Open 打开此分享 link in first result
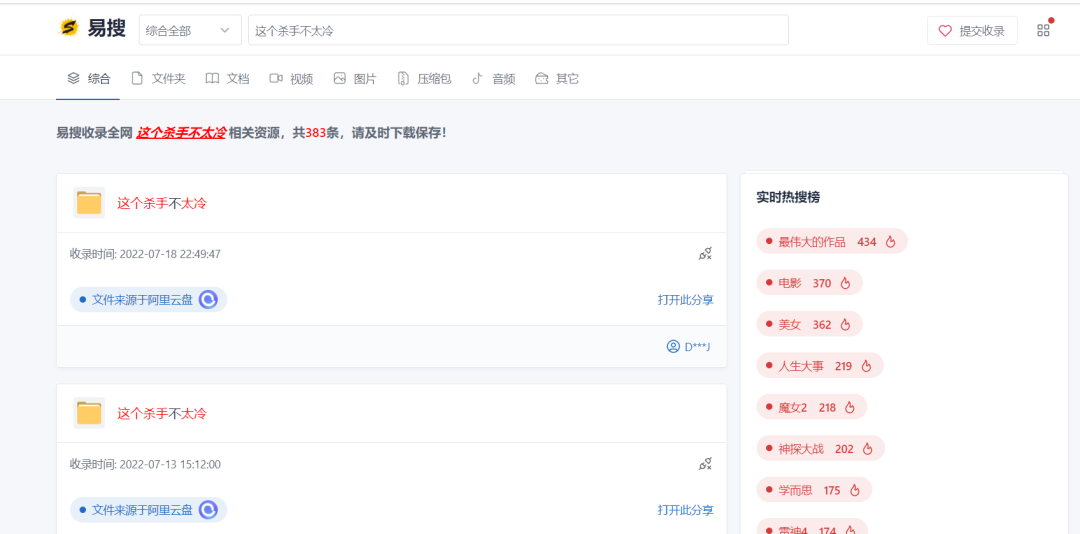The height and width of the screenshot is (534, 1080). (x=685, y=300)
